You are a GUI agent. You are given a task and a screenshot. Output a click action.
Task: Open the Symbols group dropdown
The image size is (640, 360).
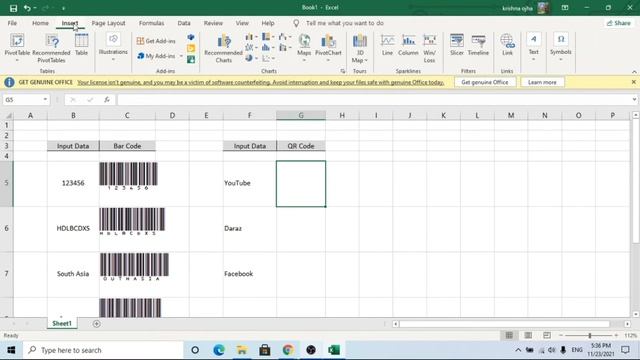tap(560, 47)
